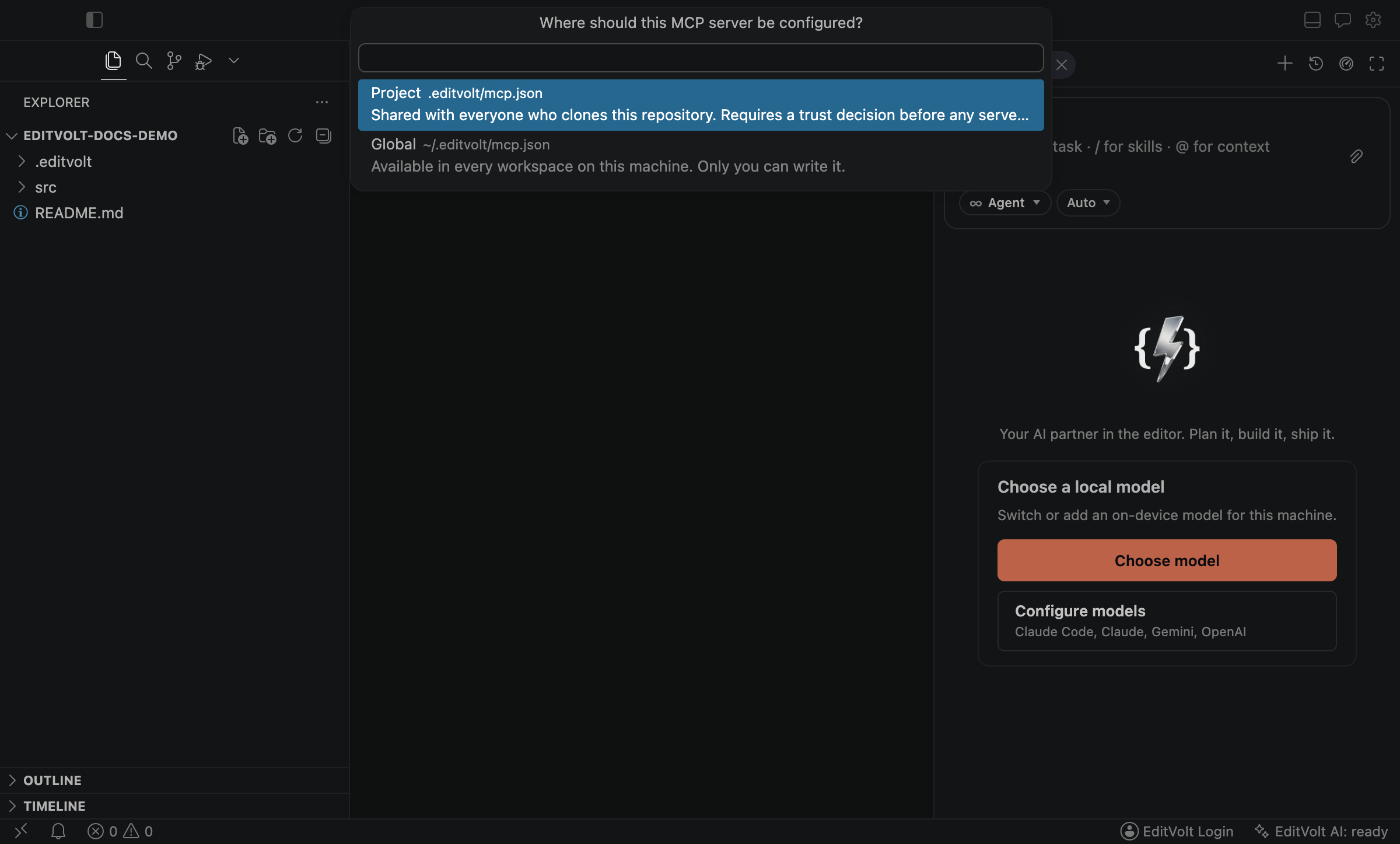Collapse the EDITVOLT-DOCS-DEMO root folder

point(11,135)
